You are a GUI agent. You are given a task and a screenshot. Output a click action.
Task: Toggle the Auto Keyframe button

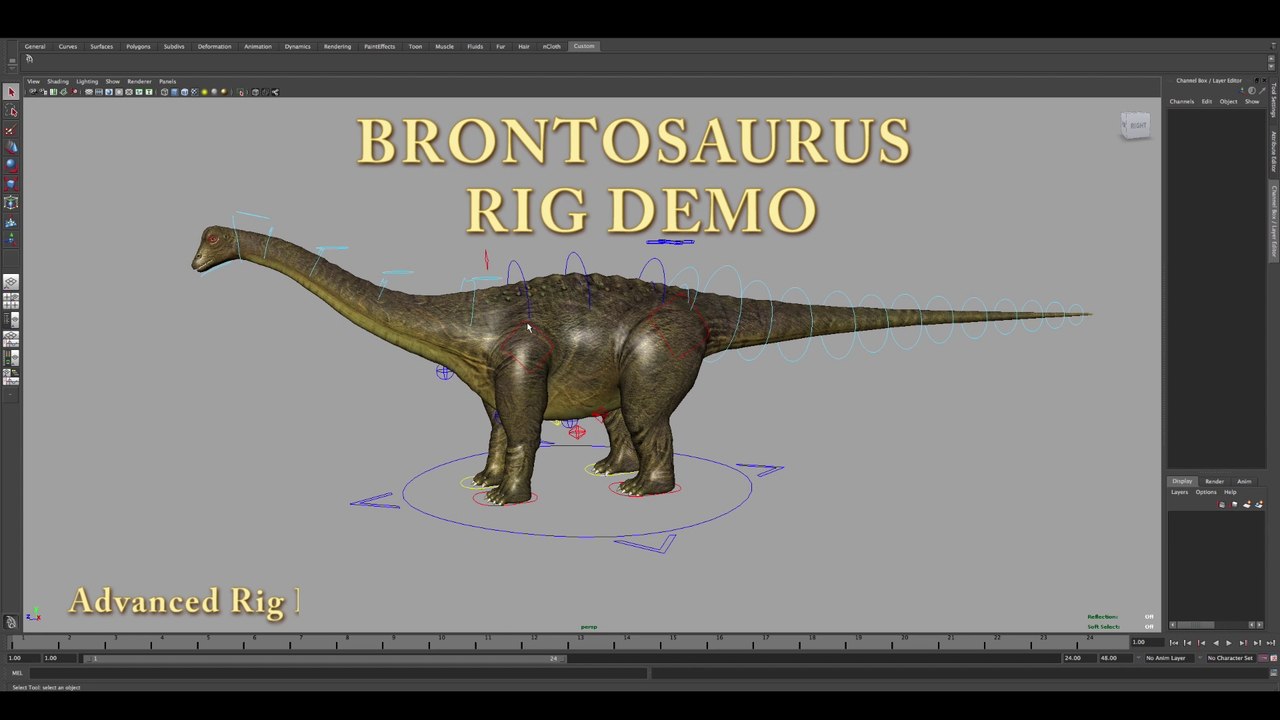pyautogui.click(x=1262, y=658)
